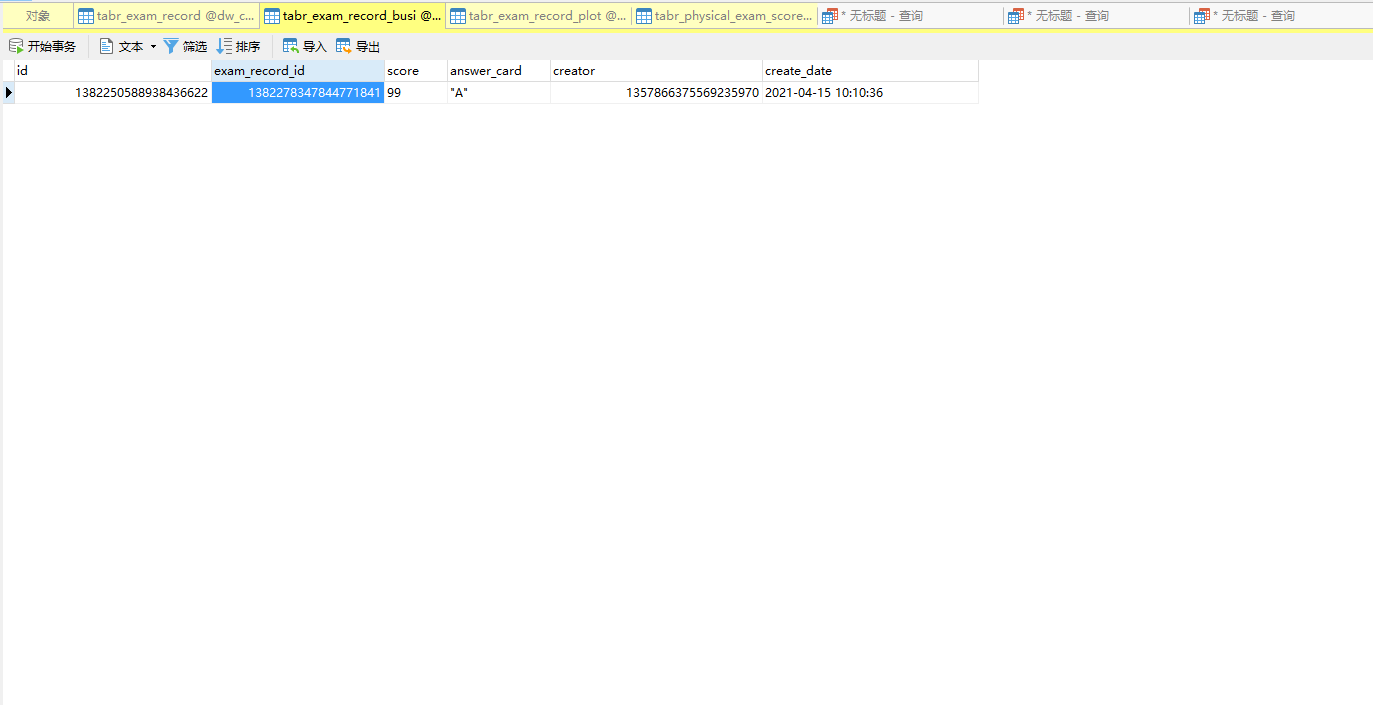1373x705 pixels.
Task: Click table icon on tabr_exam_record_plot tab
Action: [458, 16]
